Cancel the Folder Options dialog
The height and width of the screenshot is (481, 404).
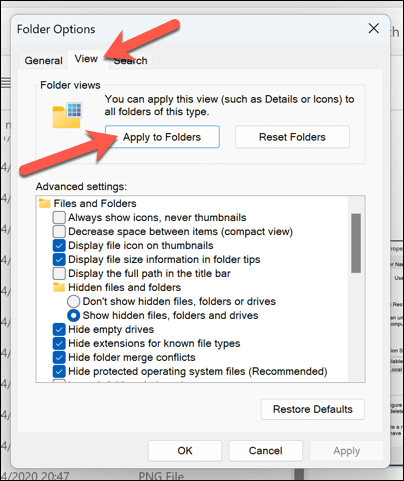(x=265, y=451)
